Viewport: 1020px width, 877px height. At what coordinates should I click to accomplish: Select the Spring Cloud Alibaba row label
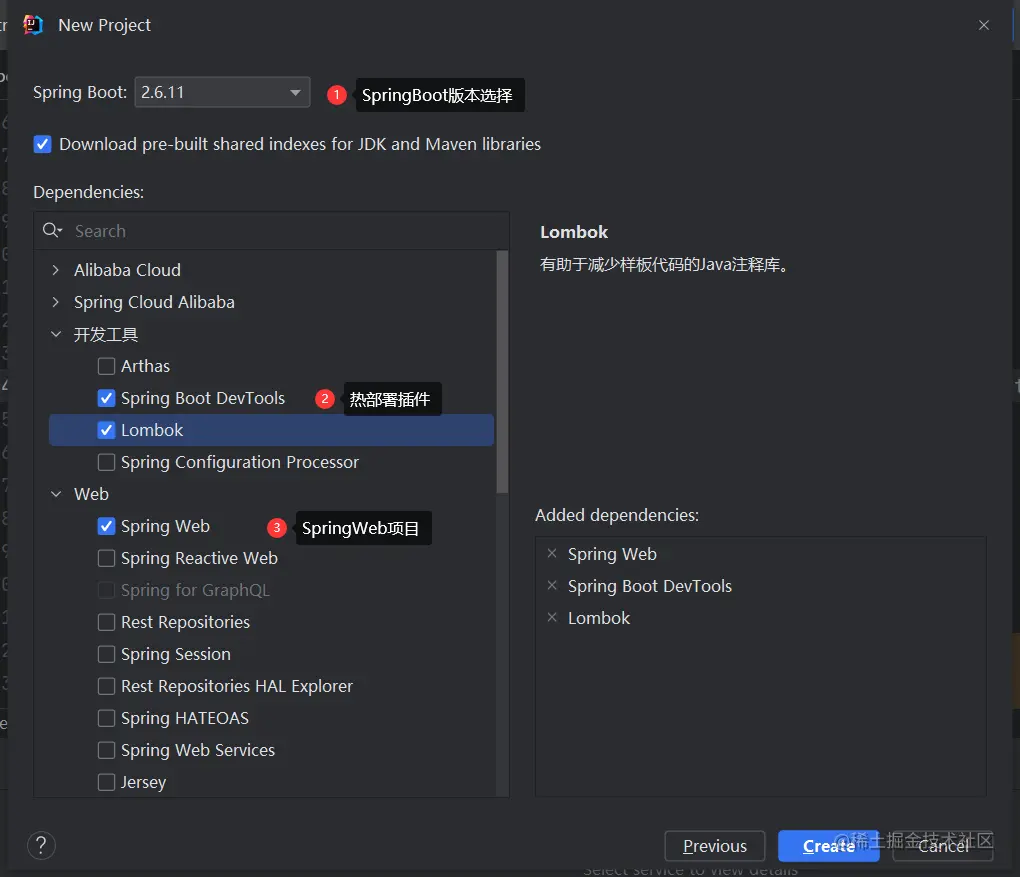pyautogui.click(x=154, y=302)
